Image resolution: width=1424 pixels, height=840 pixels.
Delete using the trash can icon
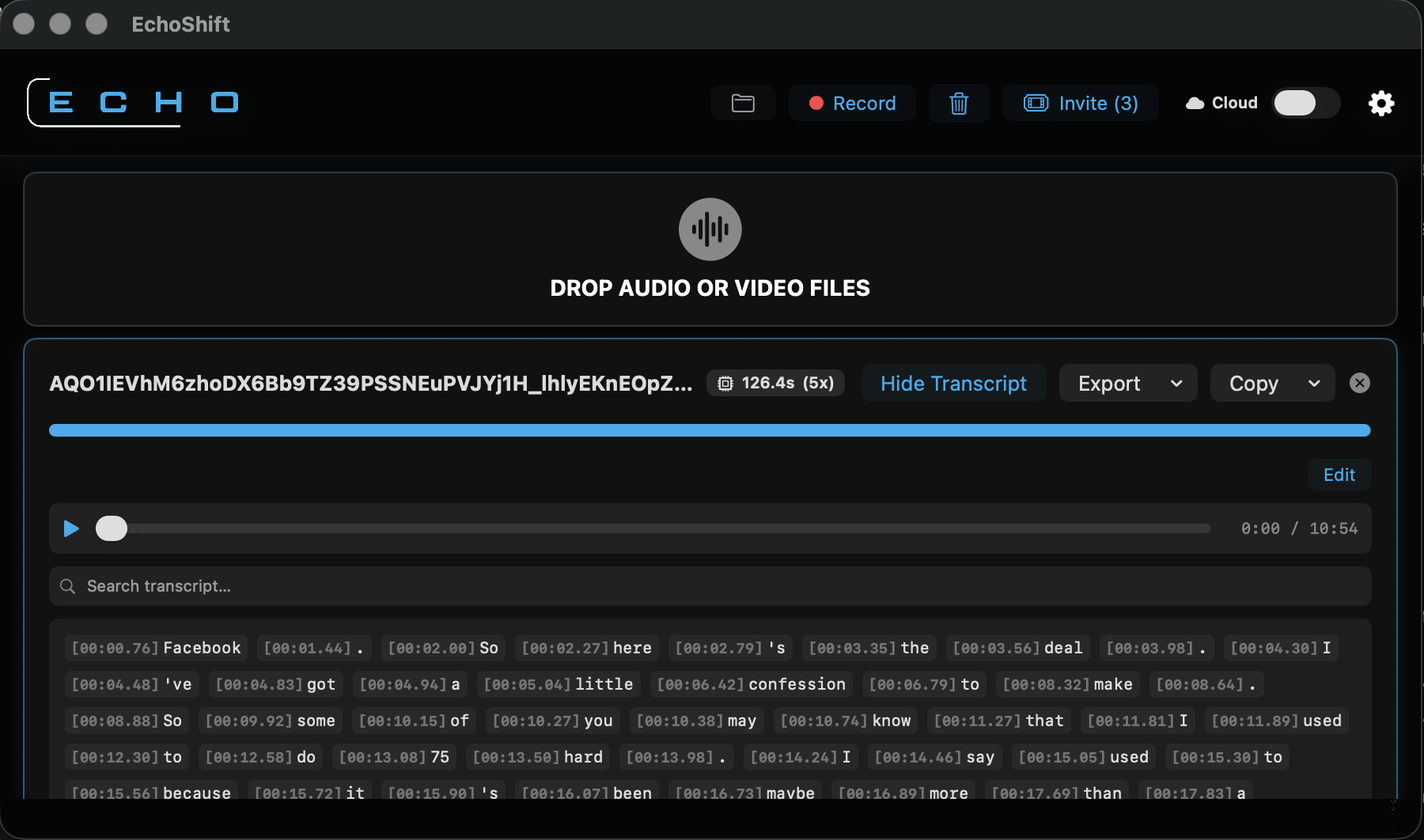pyautogui.click(x=959, y=103)
